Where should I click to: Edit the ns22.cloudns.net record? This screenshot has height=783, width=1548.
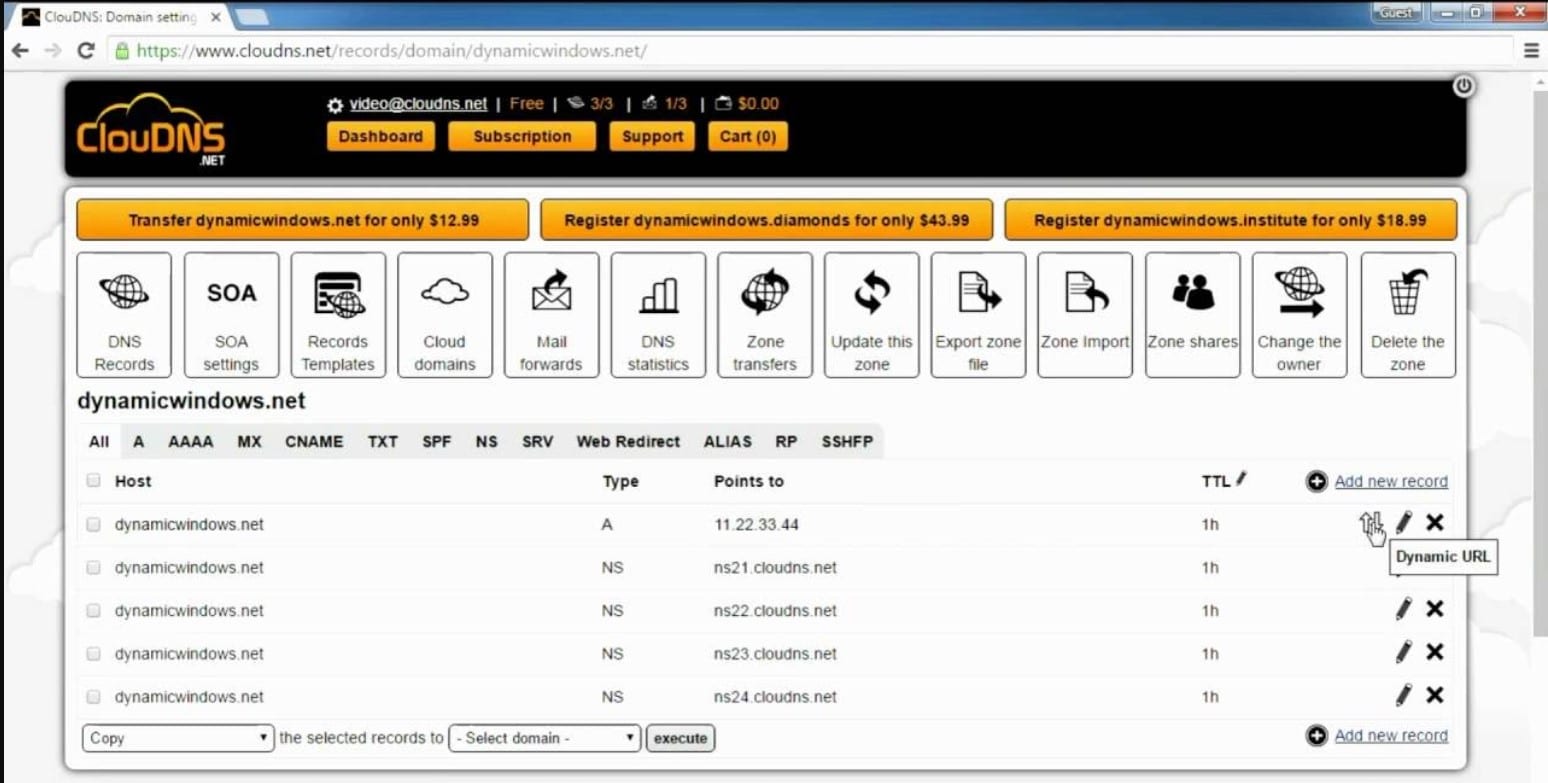pyautogui.click(x=1404, y=609)
